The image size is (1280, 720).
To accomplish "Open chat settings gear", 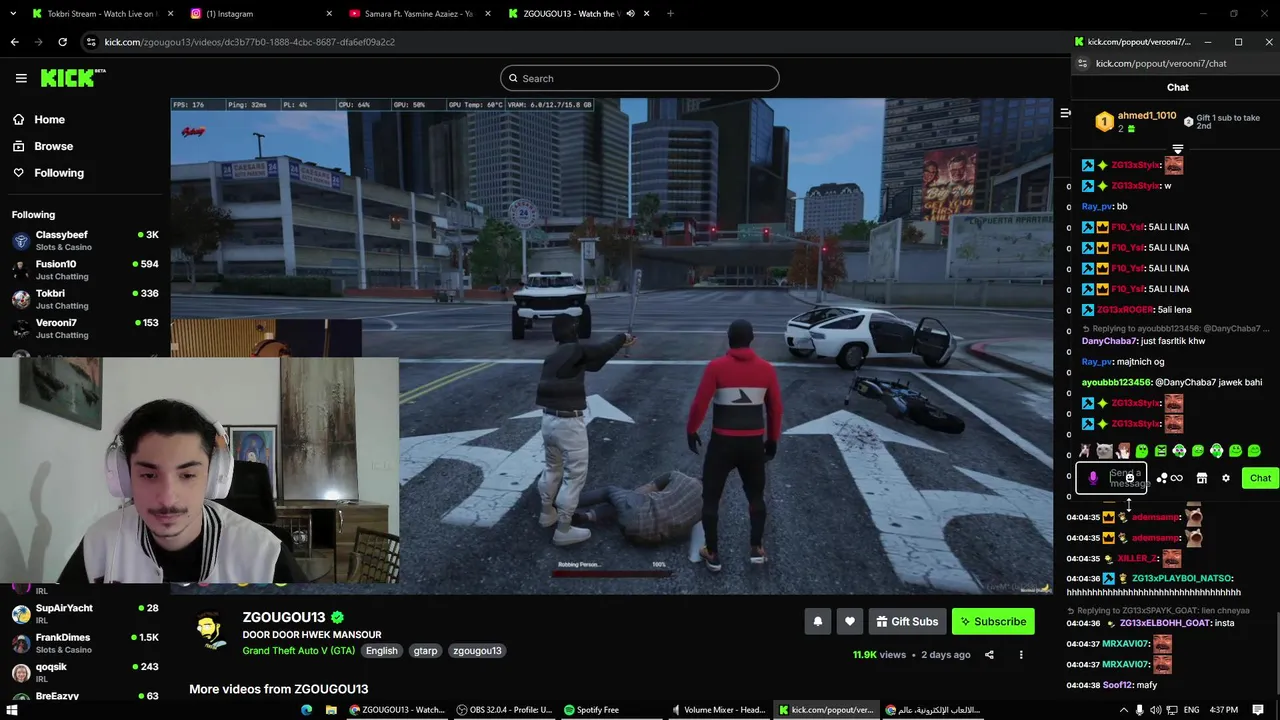I will coord(1226,478).
